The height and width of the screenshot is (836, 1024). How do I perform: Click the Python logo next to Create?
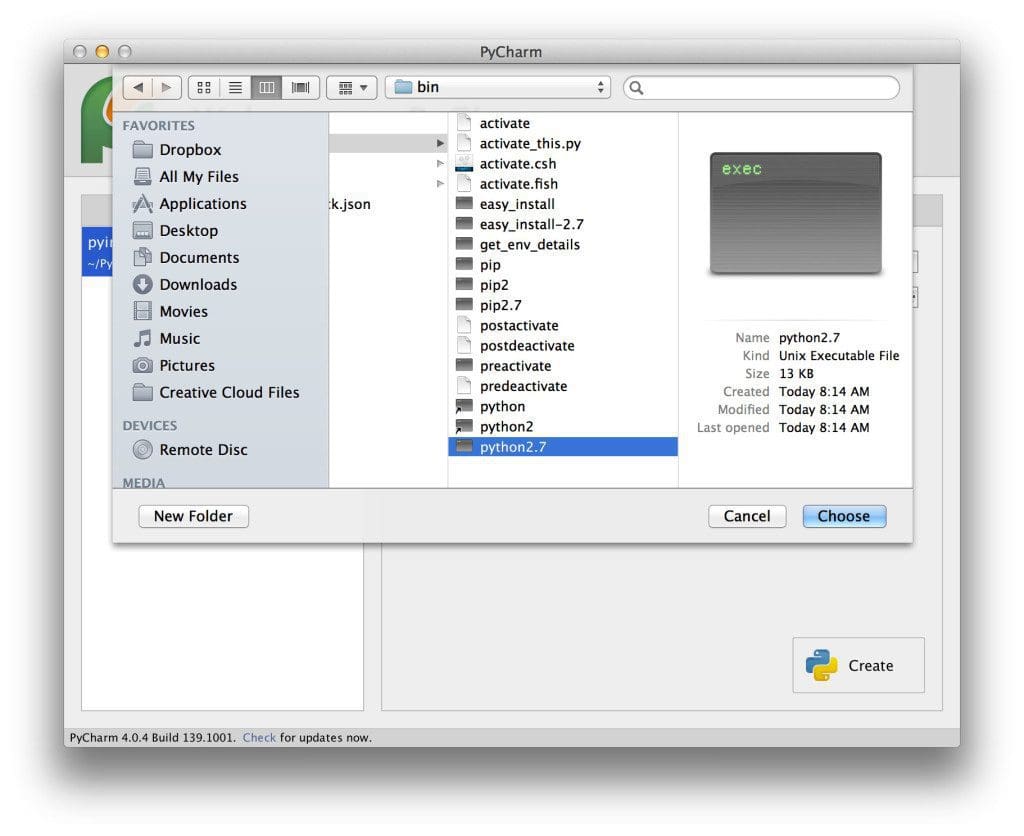pos(820,664)
